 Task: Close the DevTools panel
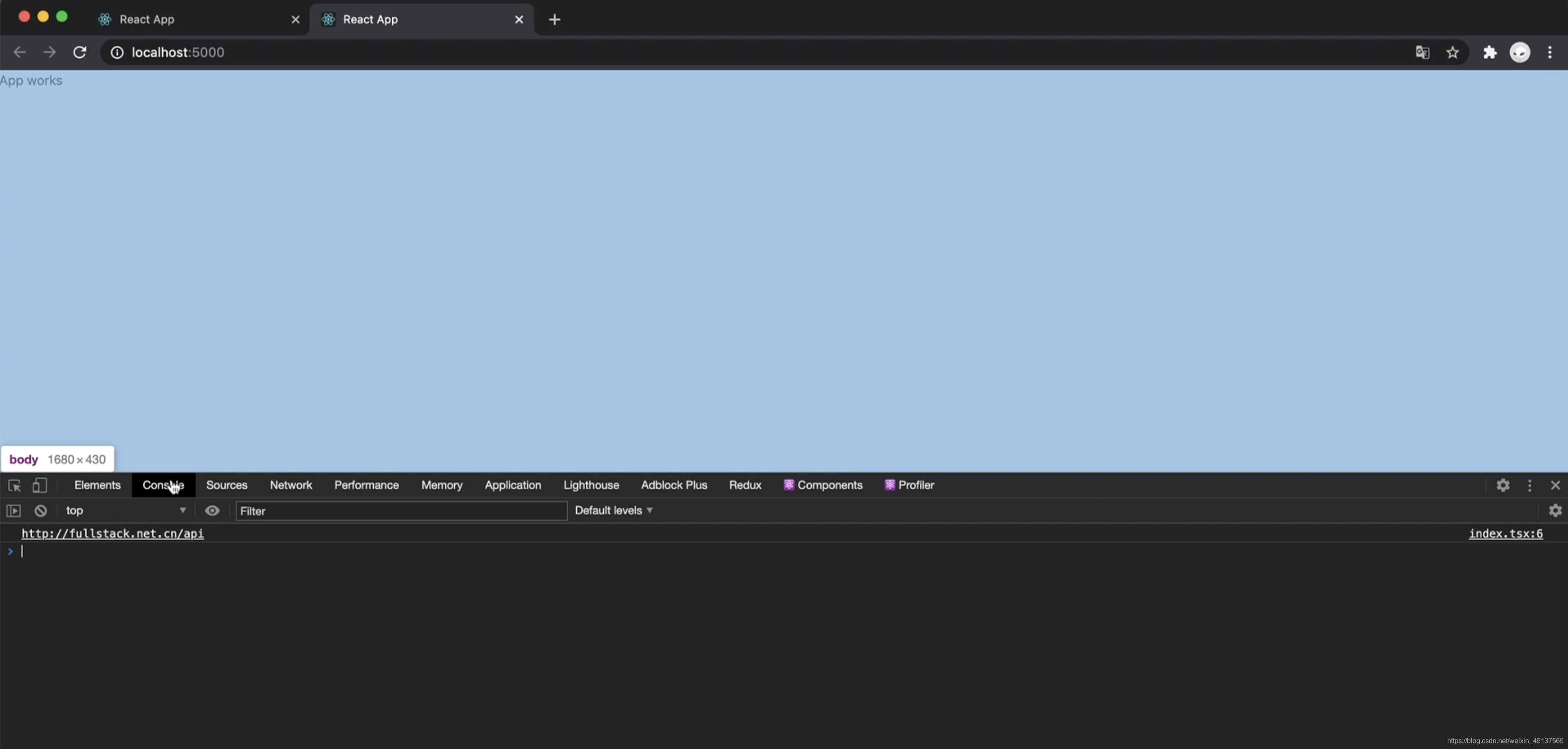click(1555, 485)
